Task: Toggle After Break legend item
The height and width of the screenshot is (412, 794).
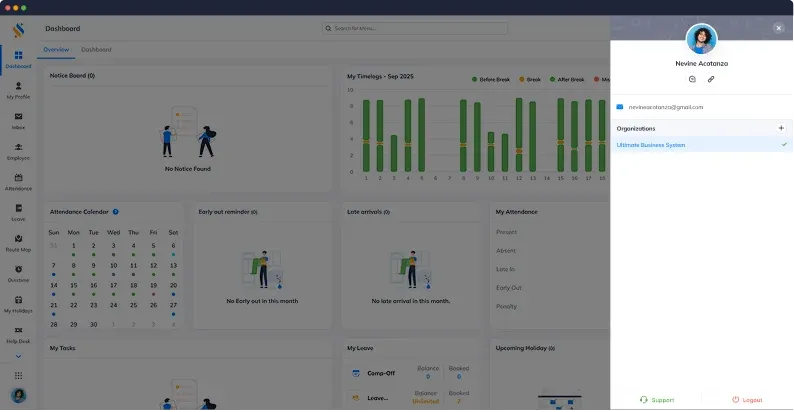Action: point(567,79)
